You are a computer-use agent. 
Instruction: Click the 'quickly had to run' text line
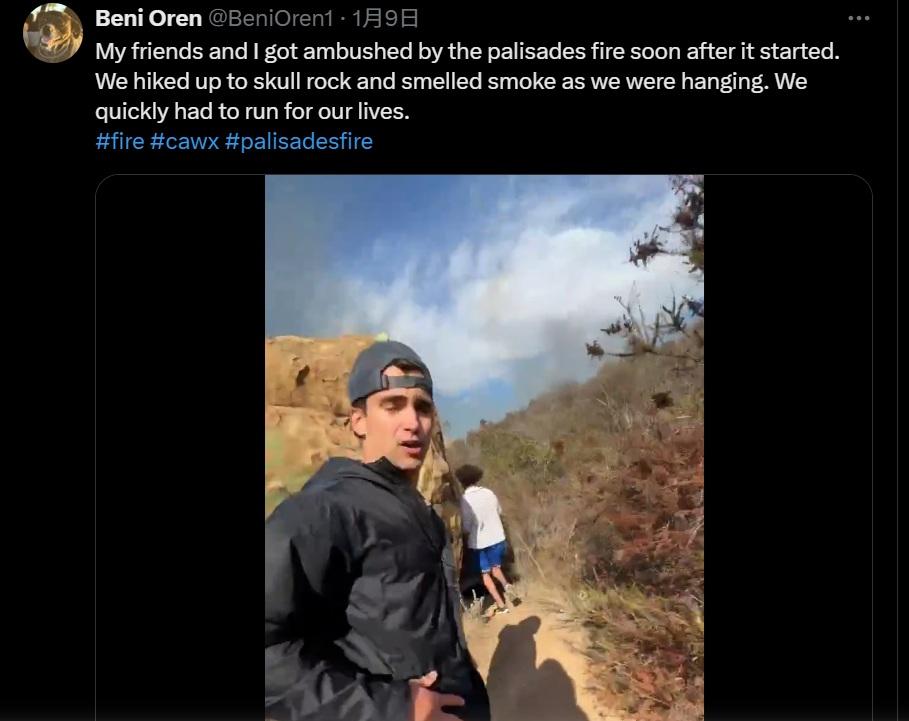click(252, 111)
